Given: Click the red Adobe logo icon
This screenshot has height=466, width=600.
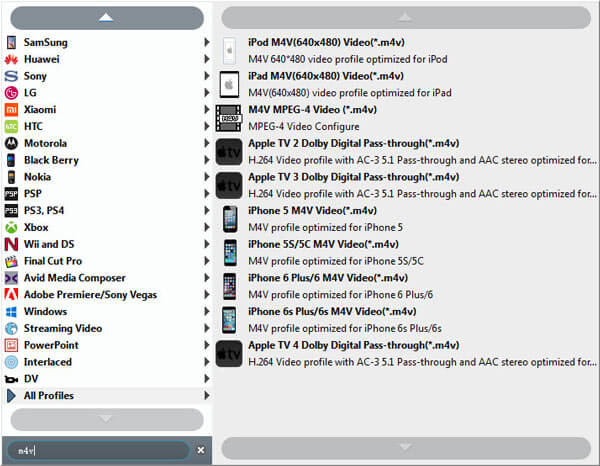Looking at the screenshot, I should click(11, 294).
